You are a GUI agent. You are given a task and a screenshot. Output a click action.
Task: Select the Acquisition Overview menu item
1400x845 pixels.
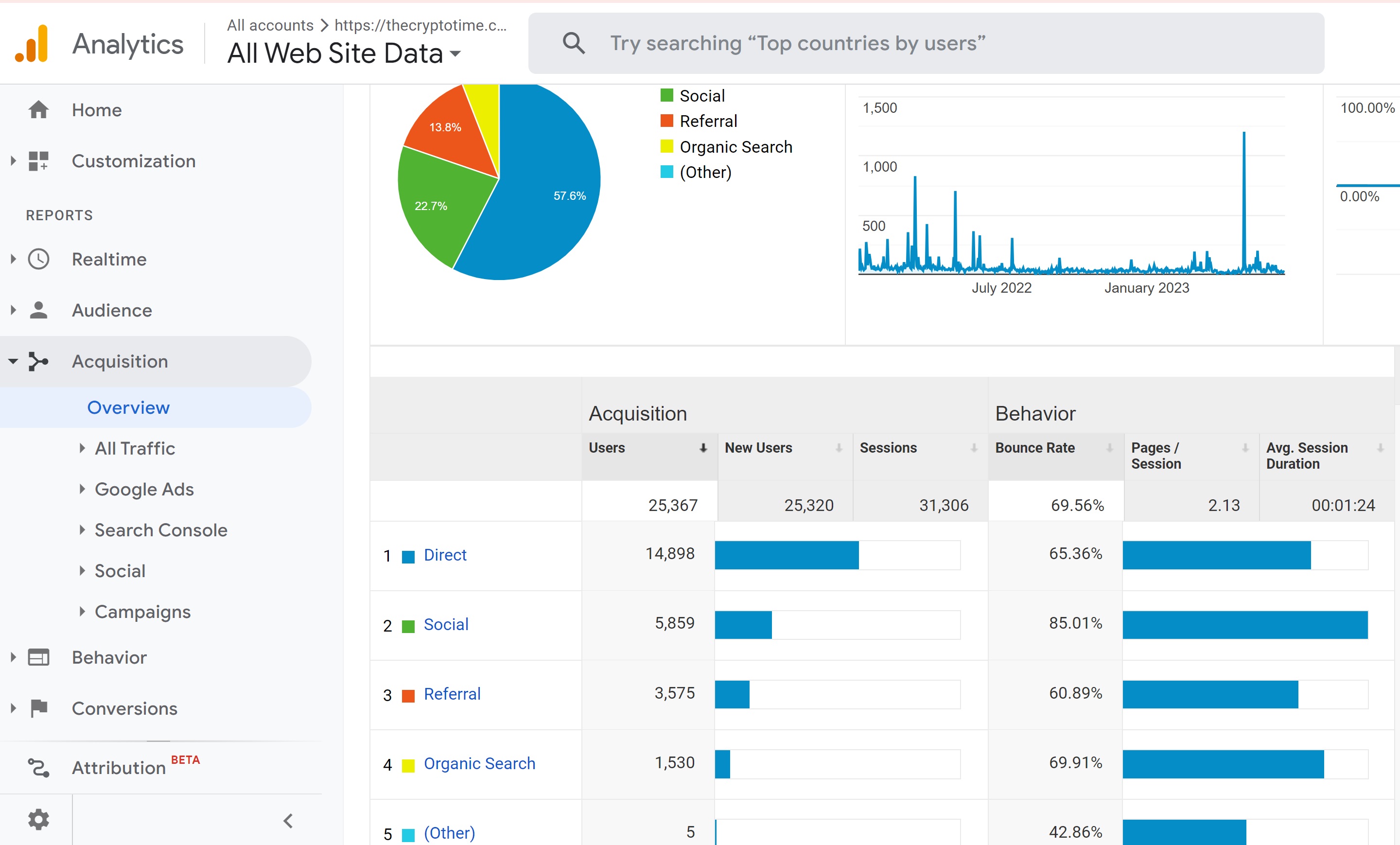pos(128,407)
